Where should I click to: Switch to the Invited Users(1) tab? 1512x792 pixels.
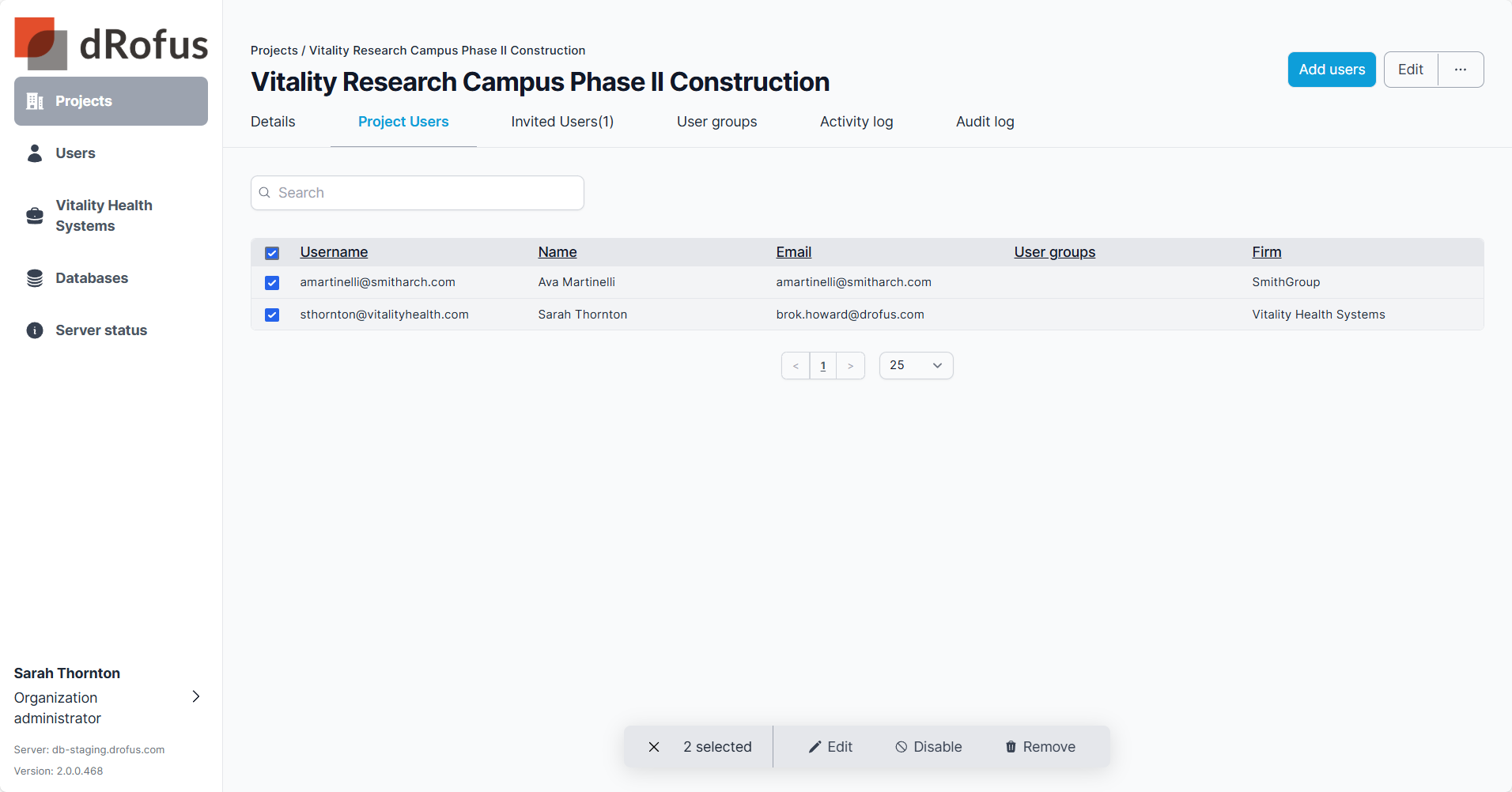coord(562,122)
